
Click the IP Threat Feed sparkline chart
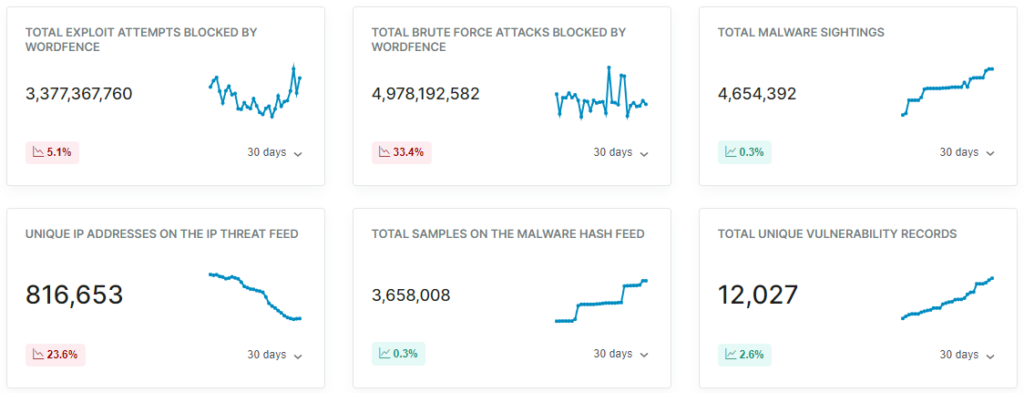coord(255,296)
